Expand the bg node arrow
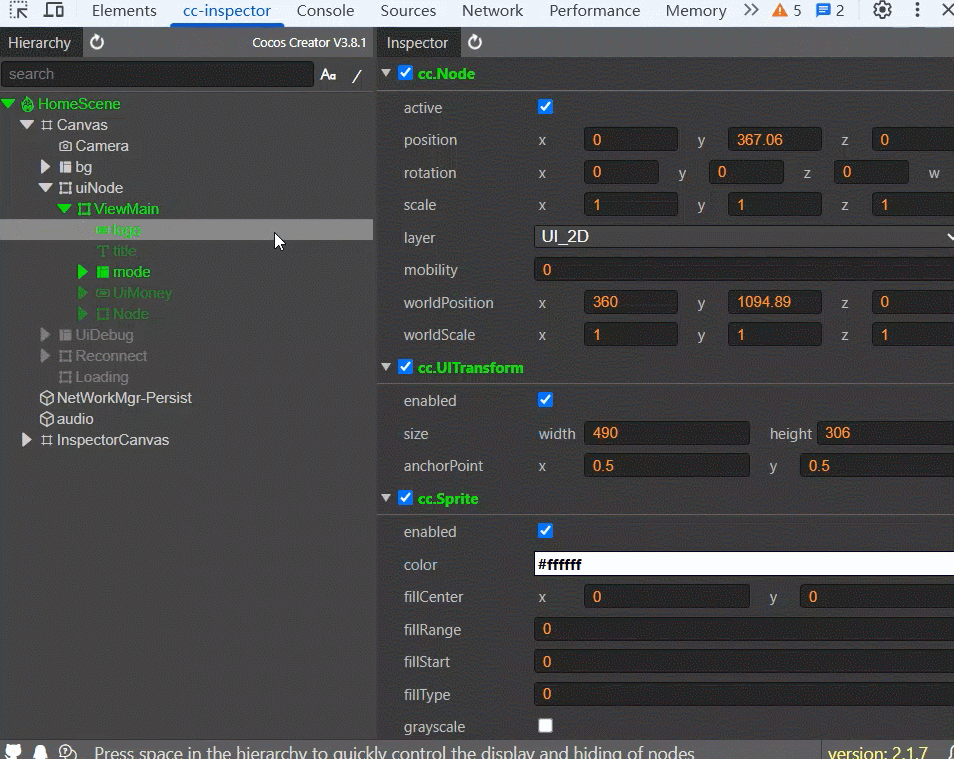The height and width of the screenshot is (759, 954). (45, 167)
